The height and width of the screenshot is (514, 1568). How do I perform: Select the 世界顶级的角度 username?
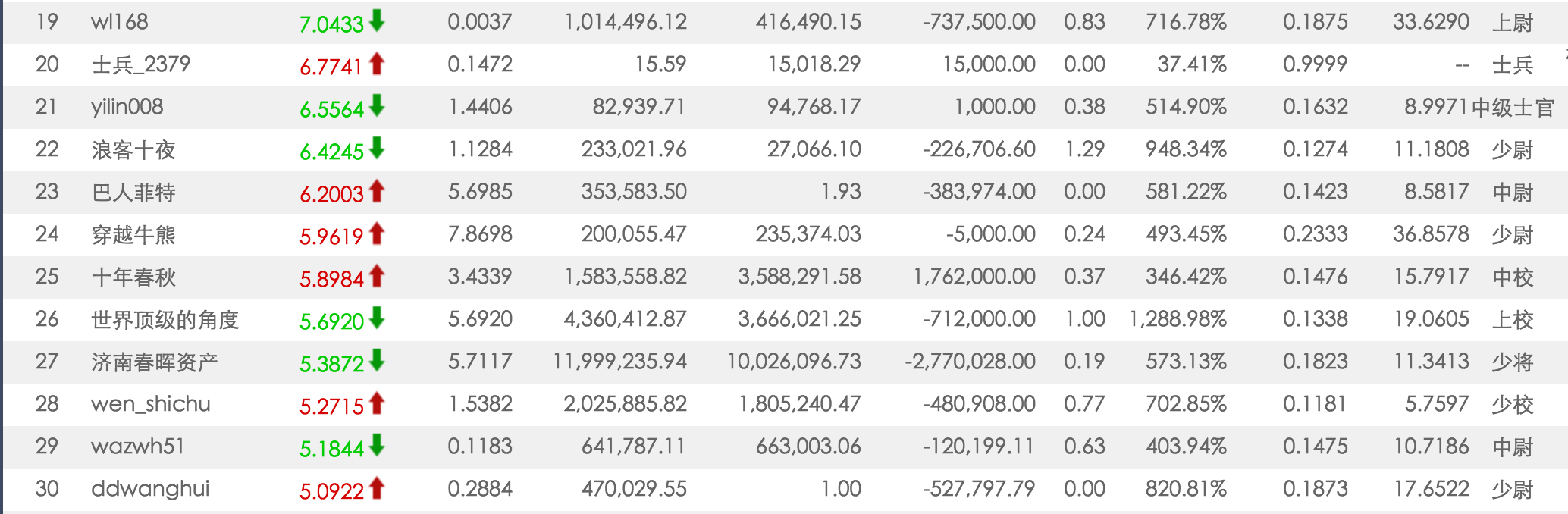[x=165, y=319]
